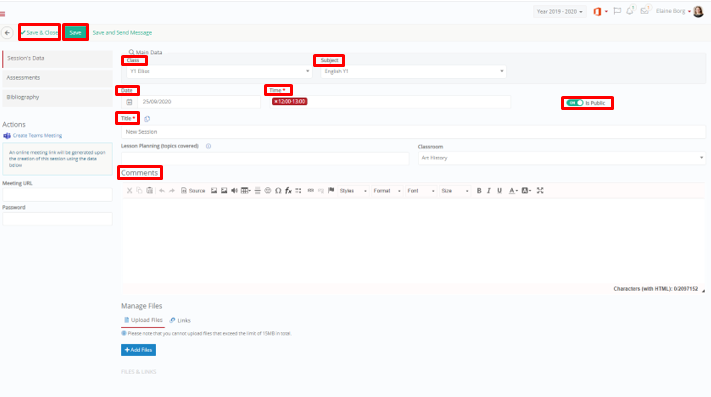Click the Cut icon in editor toolbar

129,191
